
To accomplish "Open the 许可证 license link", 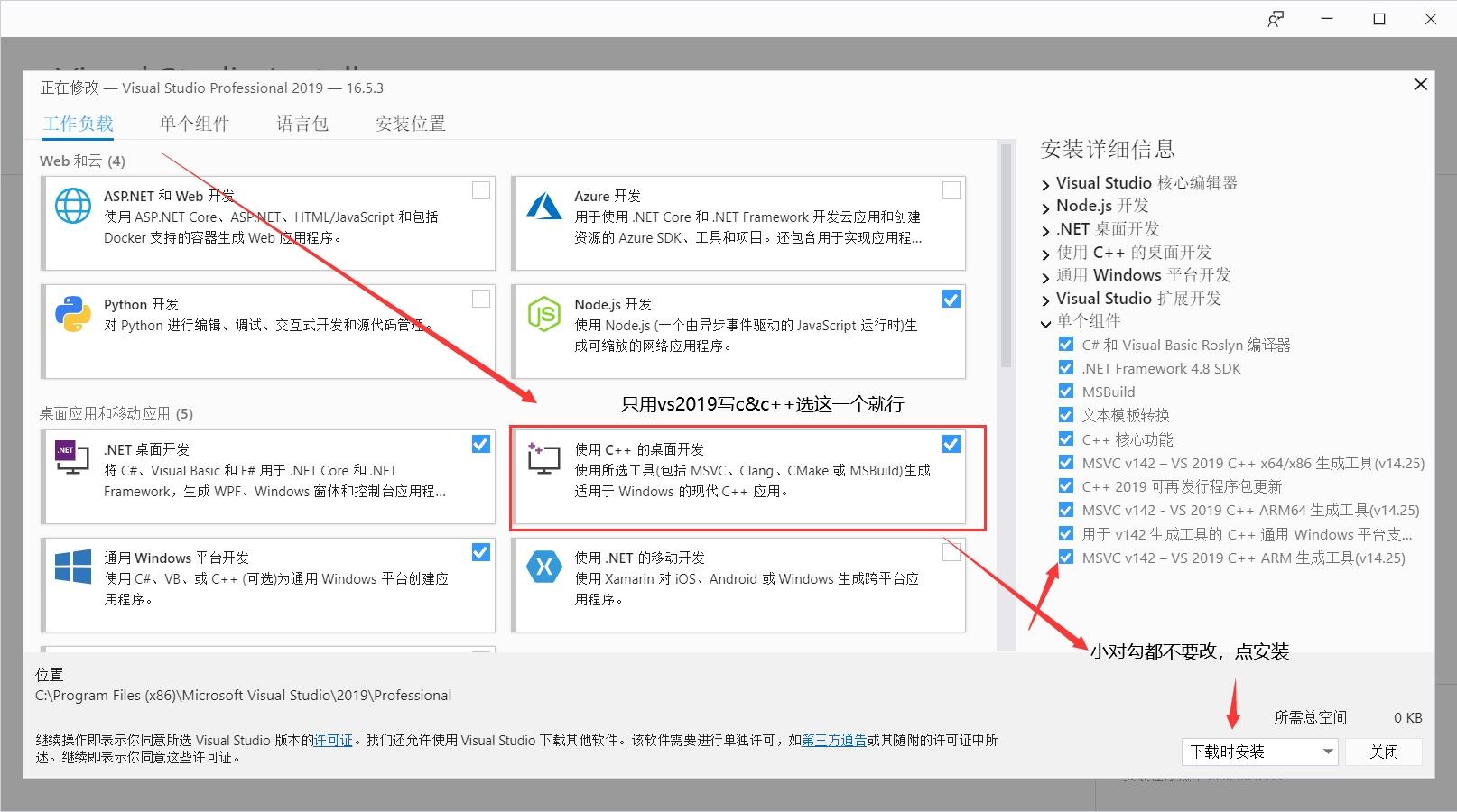I will click(333, 740).
